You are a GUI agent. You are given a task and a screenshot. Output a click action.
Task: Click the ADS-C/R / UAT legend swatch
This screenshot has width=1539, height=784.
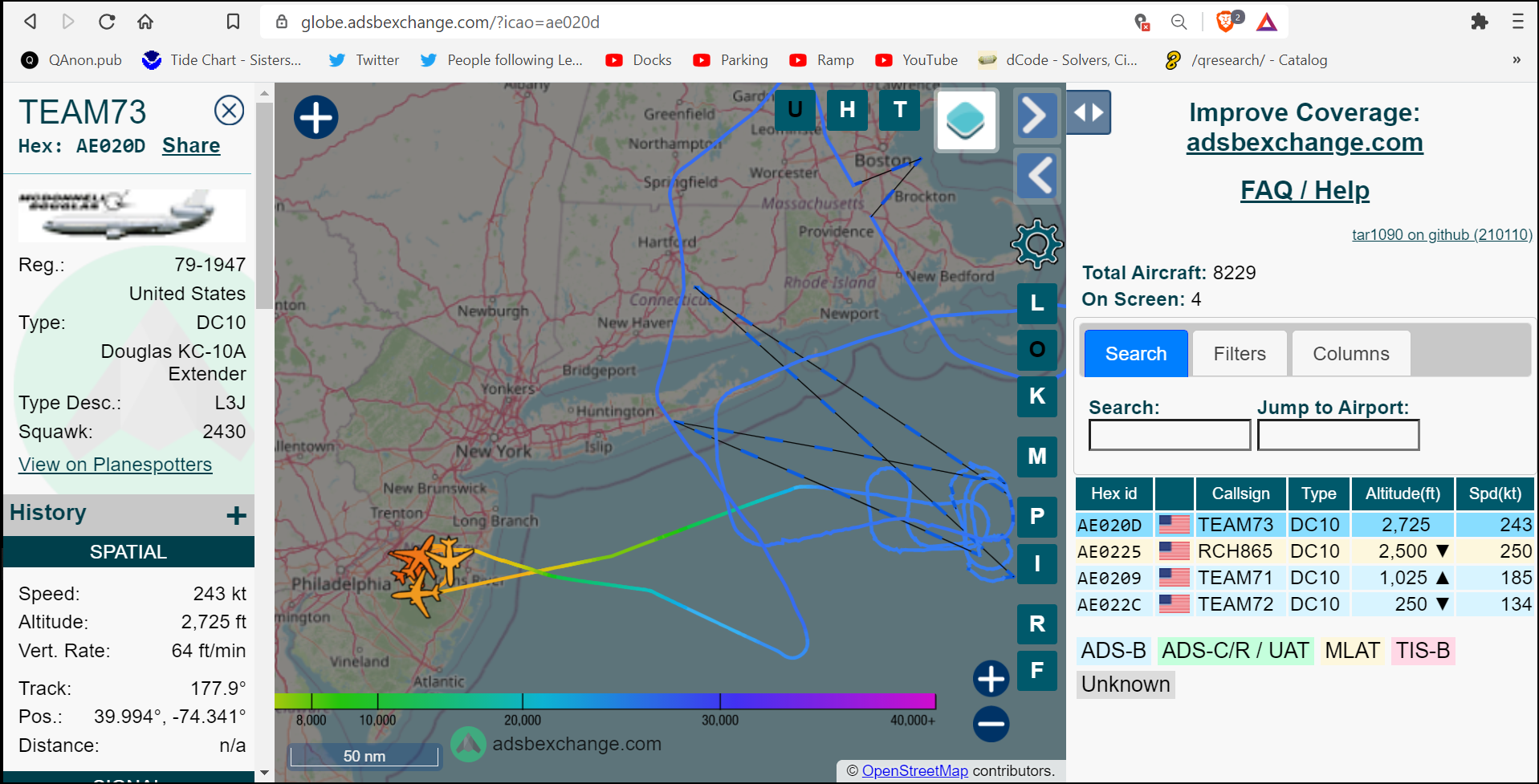pyautogui.click(x=1236, y=651)
